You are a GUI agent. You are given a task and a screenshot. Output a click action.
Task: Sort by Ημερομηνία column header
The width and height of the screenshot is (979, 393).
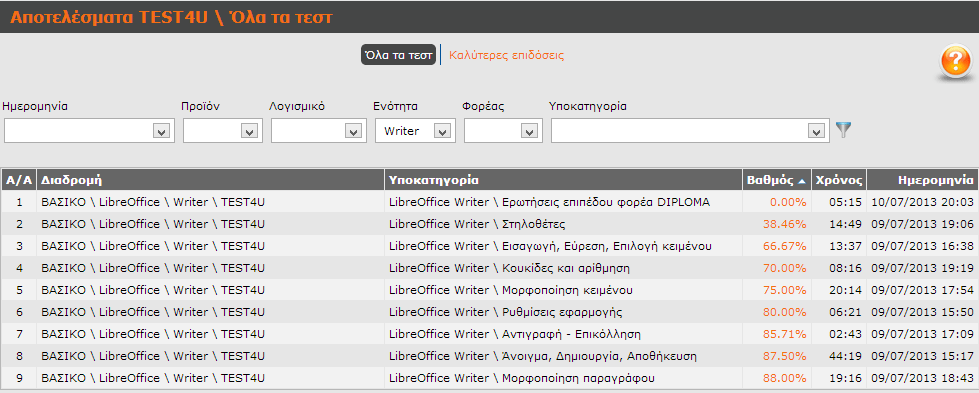(x=935, y=181)
